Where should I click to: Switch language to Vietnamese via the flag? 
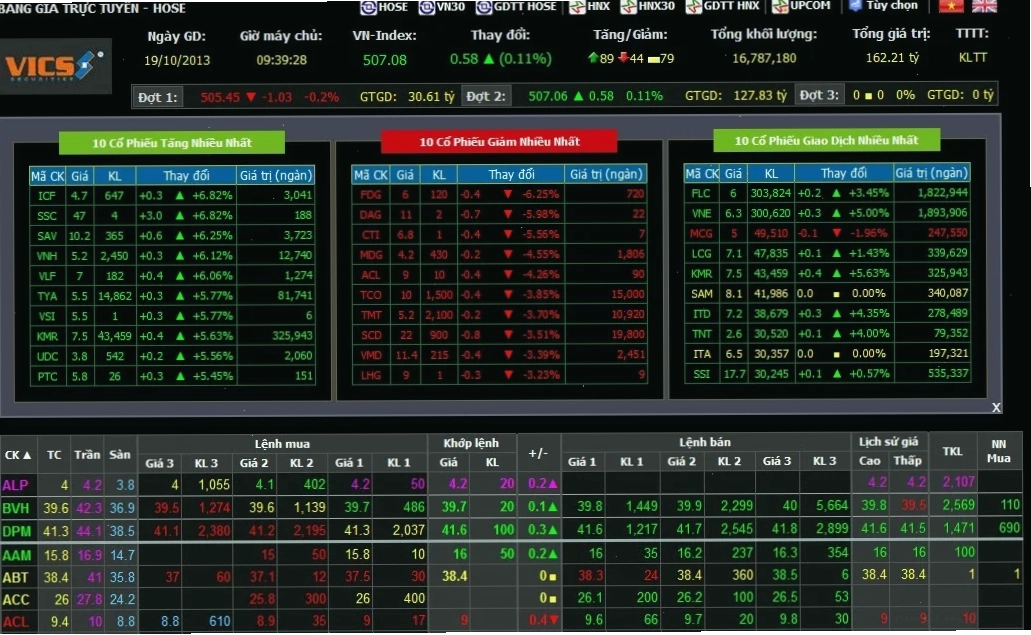[x=951, y=6]
